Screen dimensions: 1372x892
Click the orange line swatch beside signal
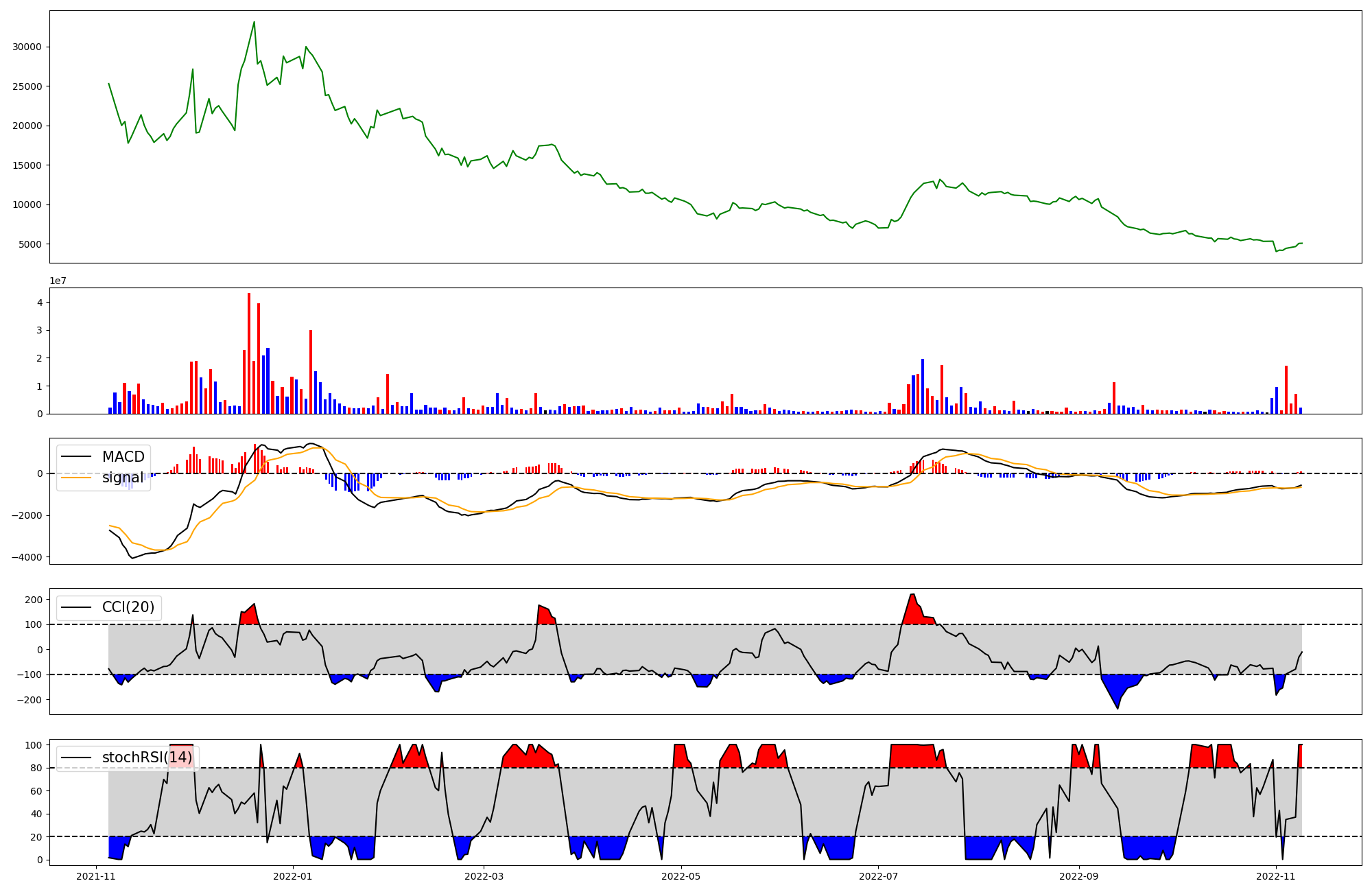[x=76, y=478]
